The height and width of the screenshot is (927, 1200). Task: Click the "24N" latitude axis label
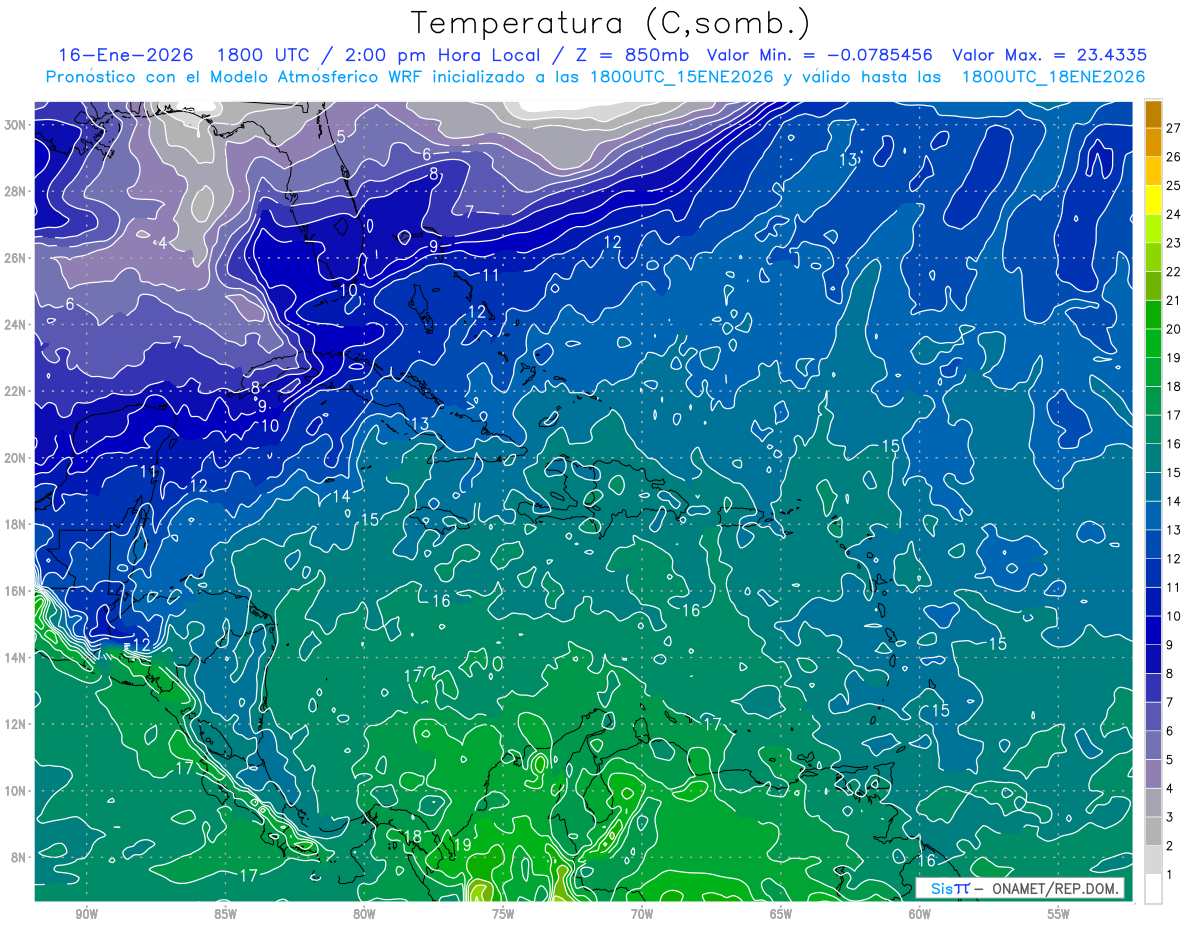[x=15, y=325]
